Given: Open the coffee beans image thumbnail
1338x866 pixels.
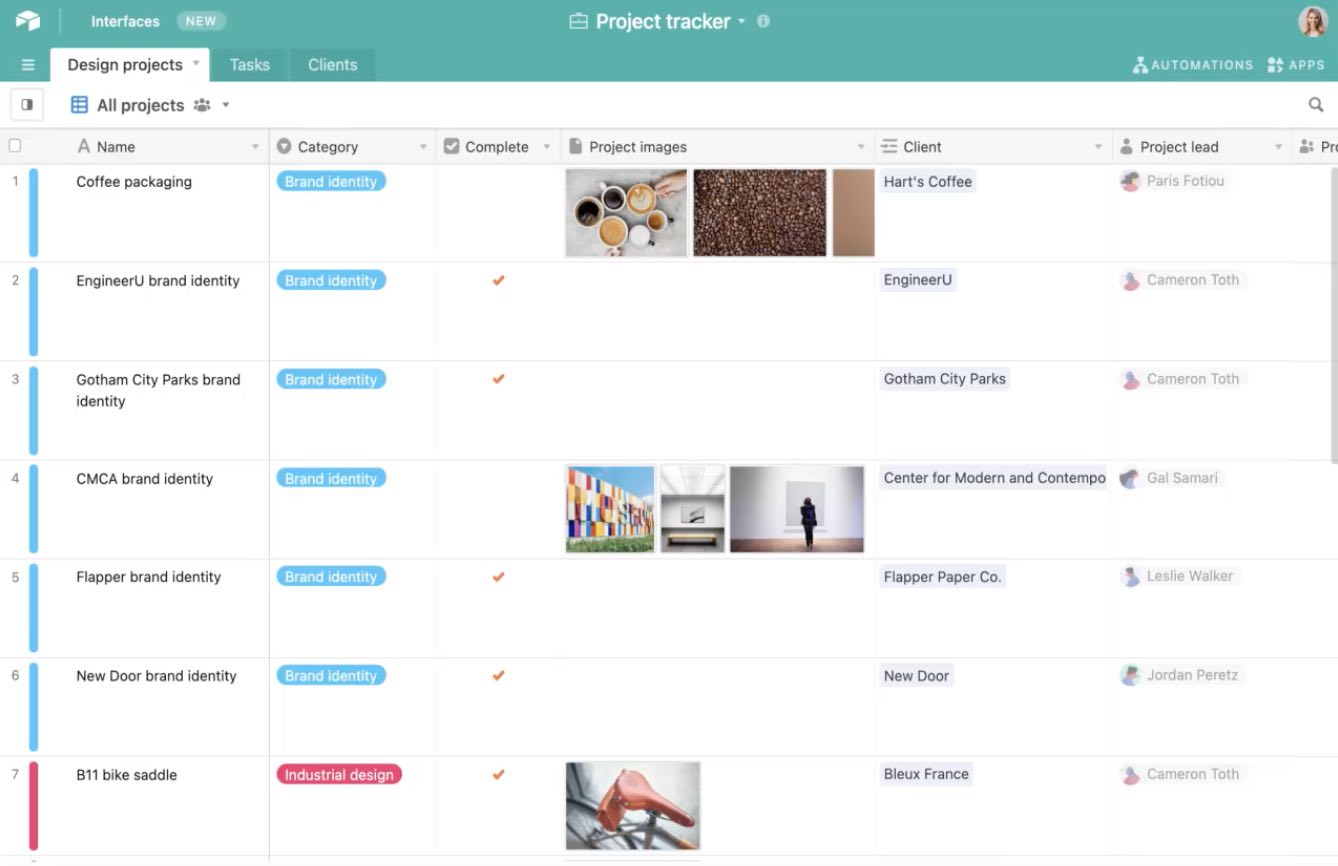Looking at the screenshot, I should [x=760, y=212].
